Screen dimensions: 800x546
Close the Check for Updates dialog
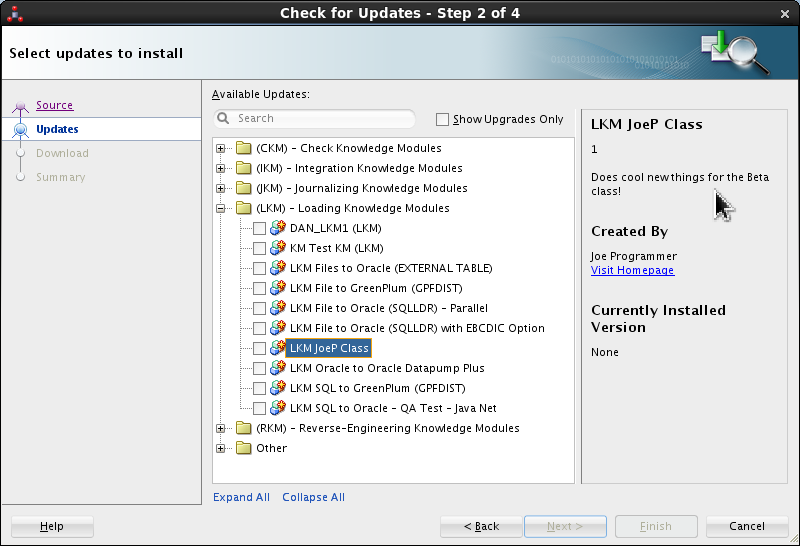tap(785, 14)
